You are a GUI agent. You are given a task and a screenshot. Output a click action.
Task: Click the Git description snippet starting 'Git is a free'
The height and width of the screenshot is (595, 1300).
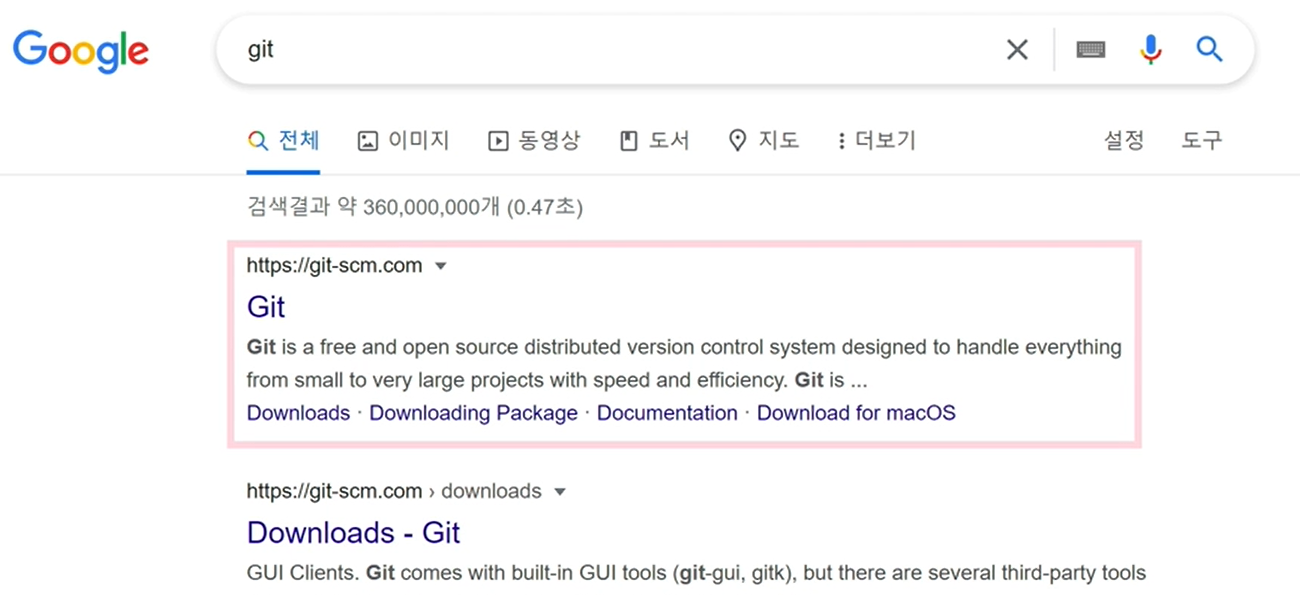tap(684, 364)
